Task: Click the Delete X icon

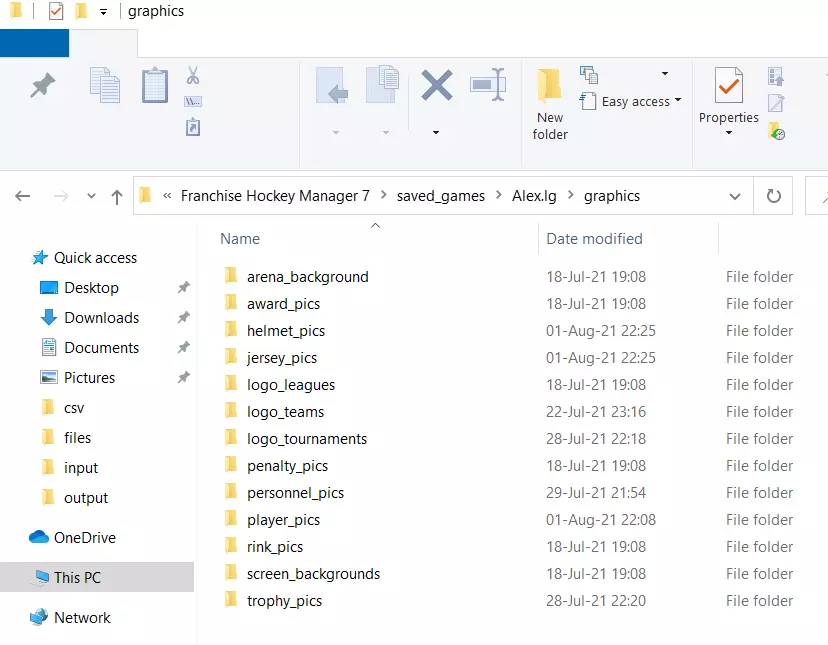Action: [437, 85]
